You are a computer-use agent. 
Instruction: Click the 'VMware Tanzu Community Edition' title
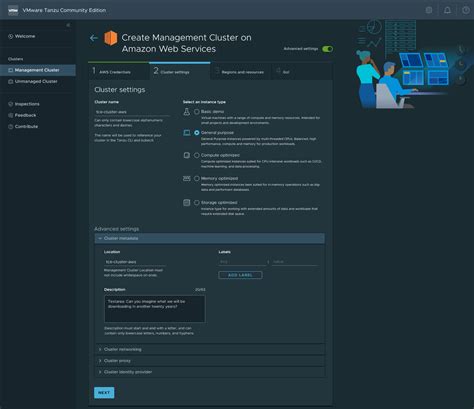64,10
